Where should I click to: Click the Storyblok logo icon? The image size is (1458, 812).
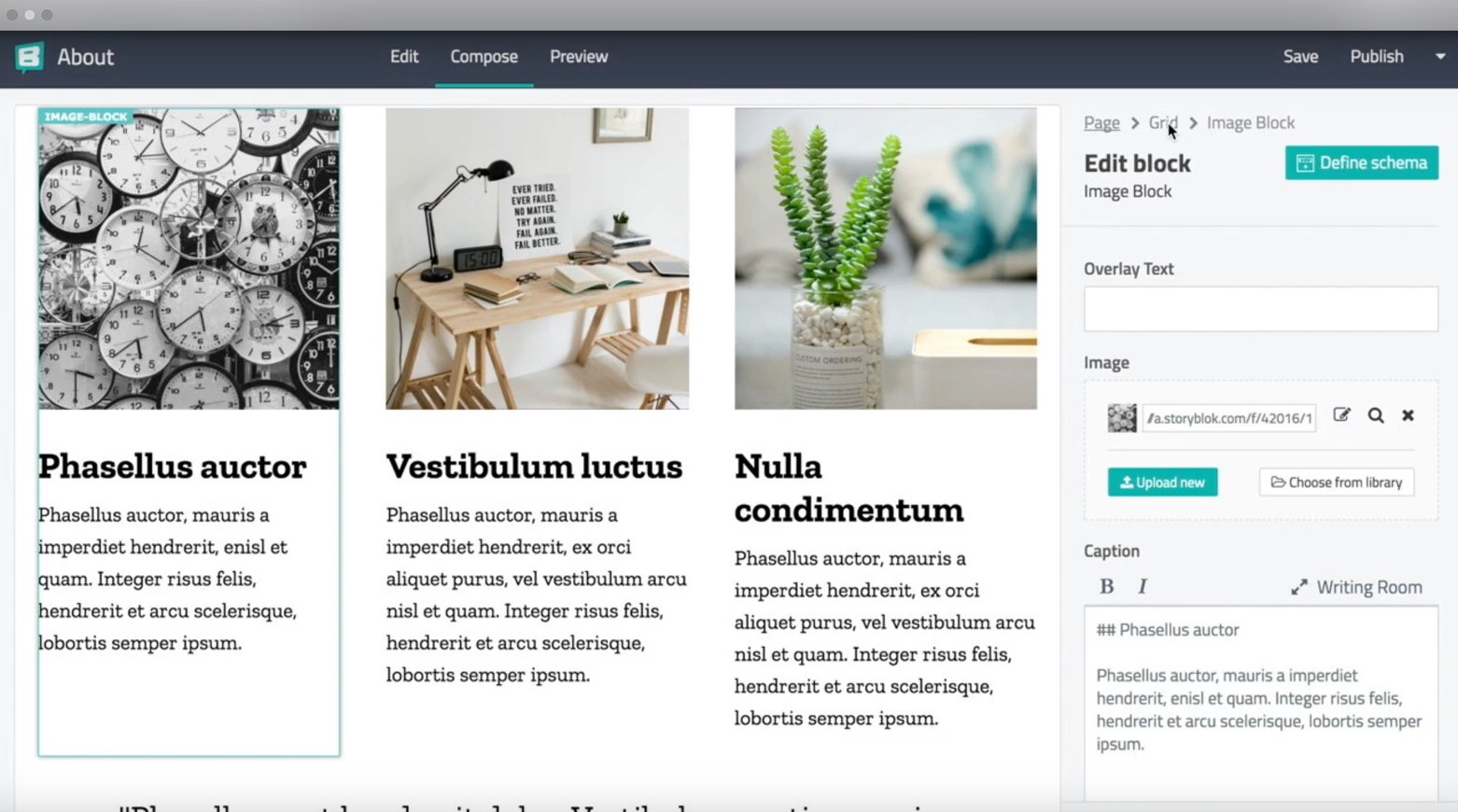(x=29, y=57)
